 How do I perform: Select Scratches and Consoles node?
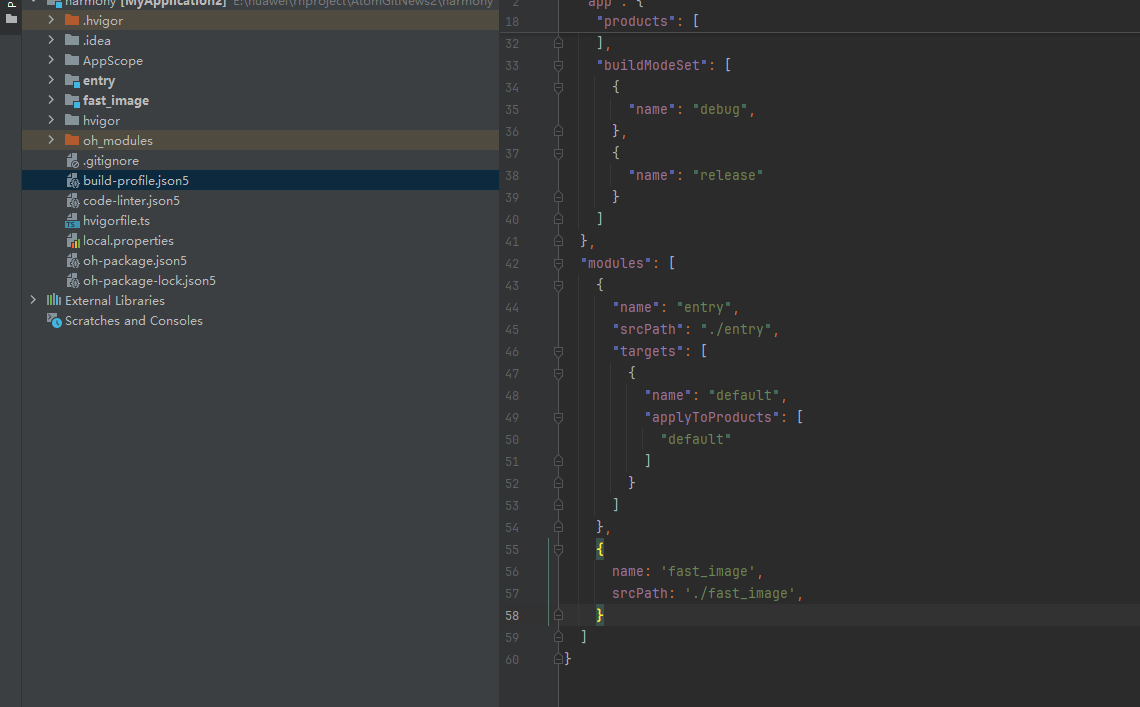point(134,321)
